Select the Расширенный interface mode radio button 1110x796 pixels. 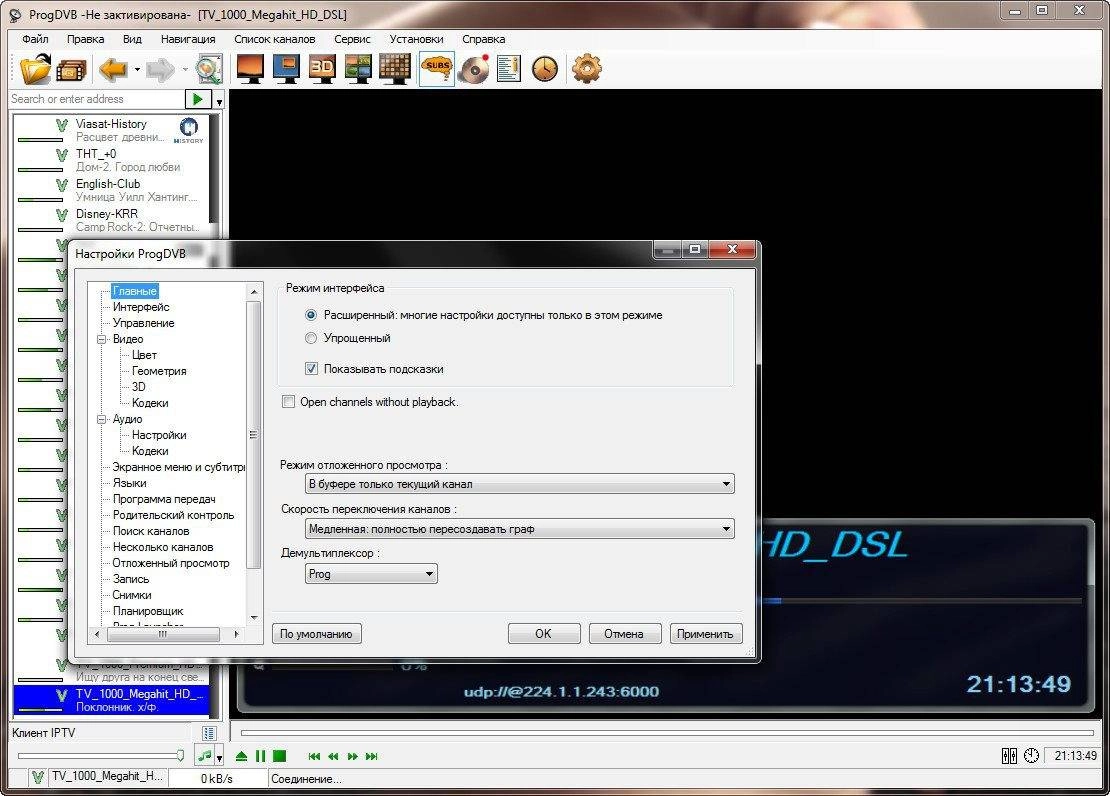coord(311,315)
